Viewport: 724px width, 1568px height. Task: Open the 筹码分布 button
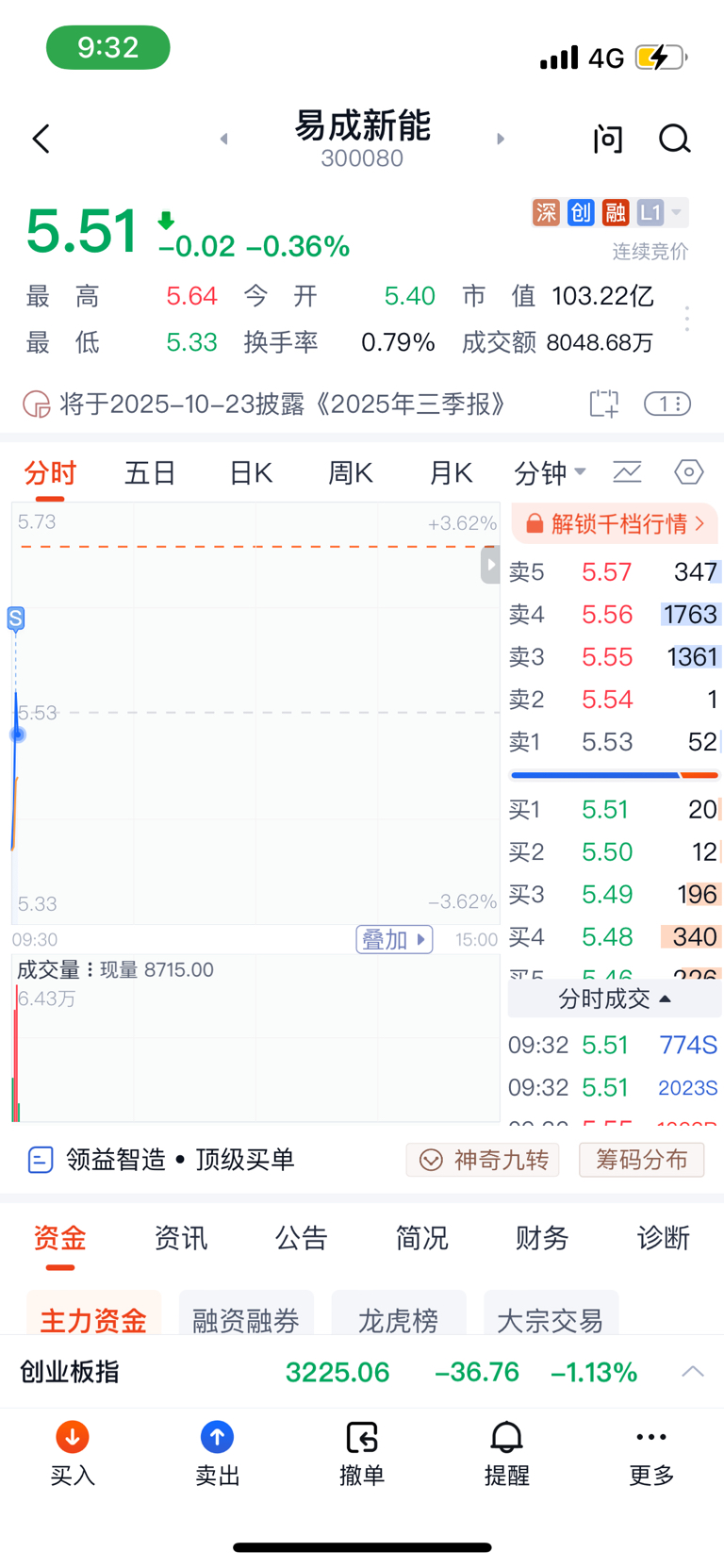[641, 1160]
